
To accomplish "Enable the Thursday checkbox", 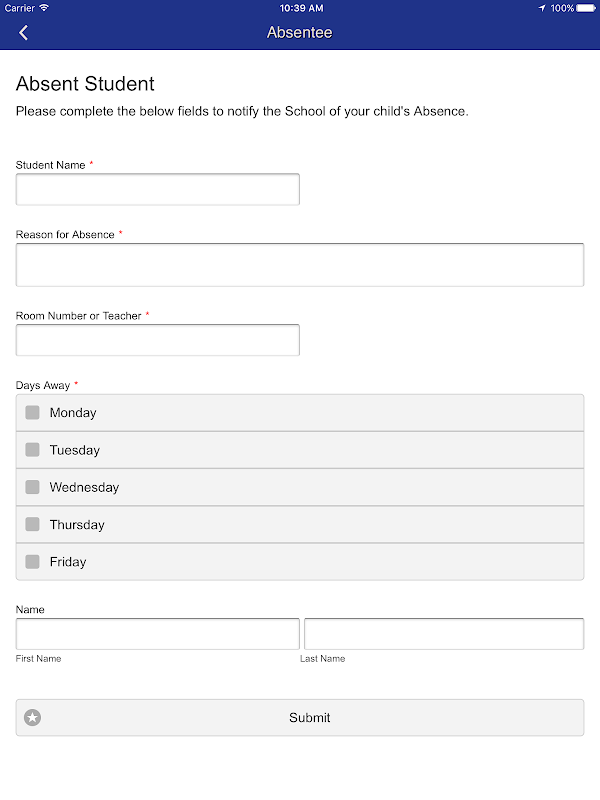I will 33,524.
